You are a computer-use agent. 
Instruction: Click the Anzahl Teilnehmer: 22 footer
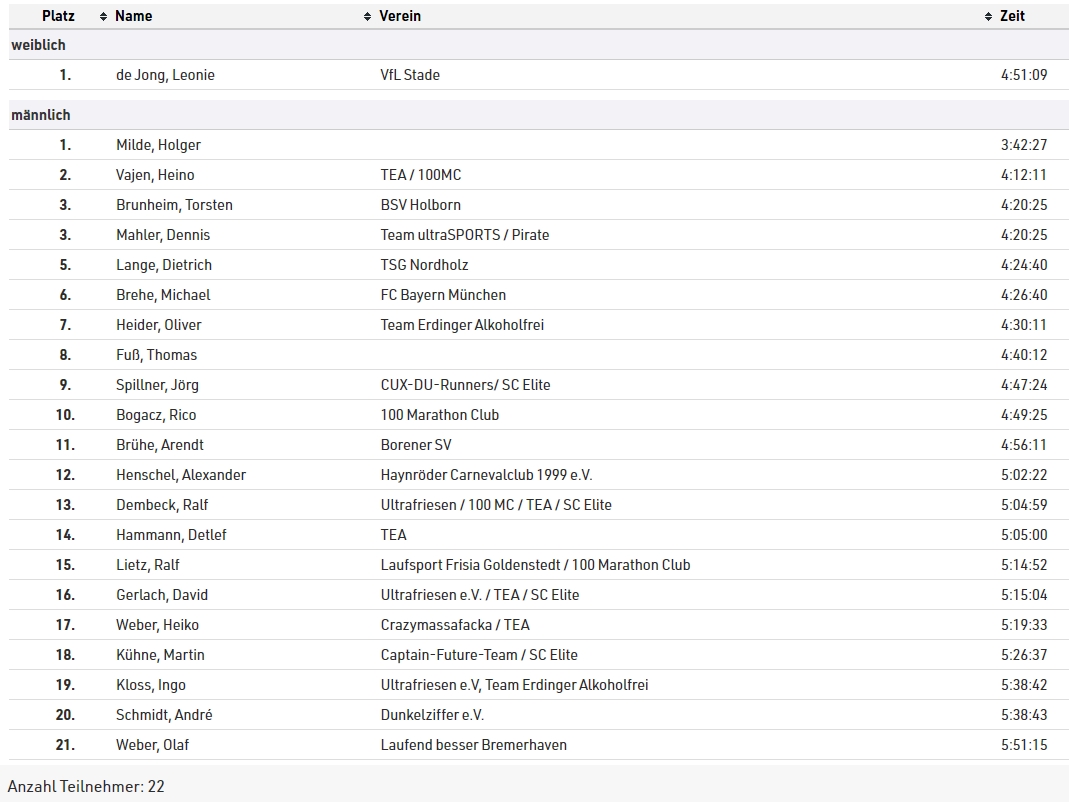pyautogui.click(x=86, y=787)
